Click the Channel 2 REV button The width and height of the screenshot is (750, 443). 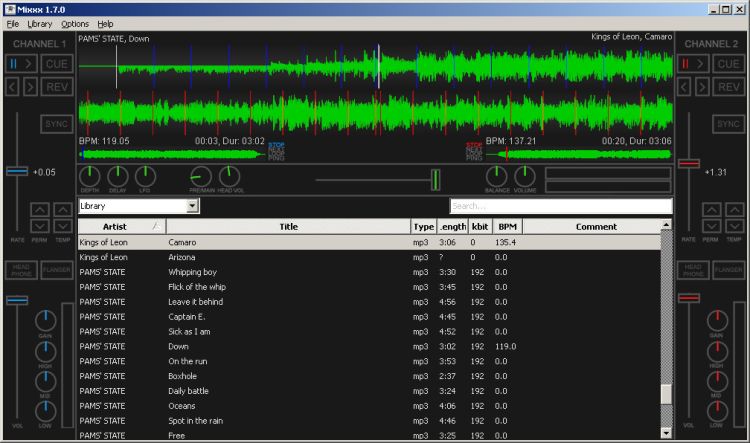click(x=728, y=87)
